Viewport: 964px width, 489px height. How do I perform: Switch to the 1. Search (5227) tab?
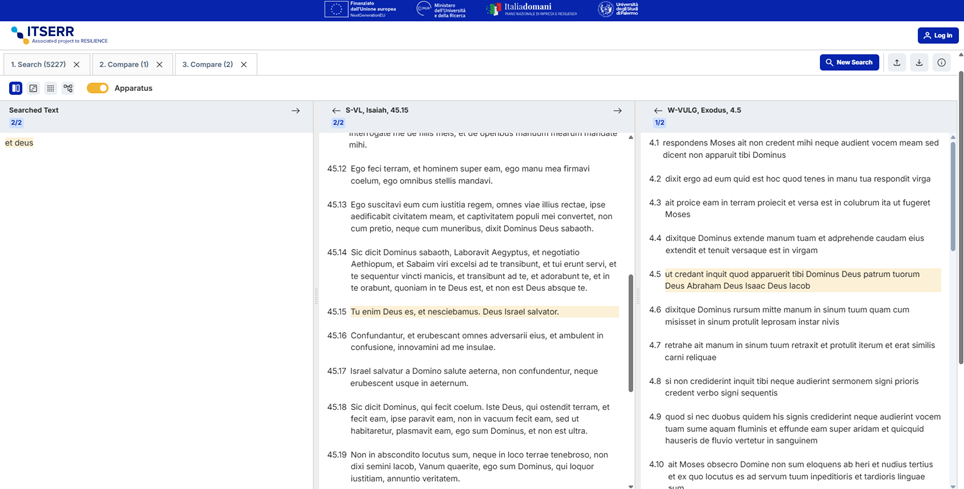(38, 64)
